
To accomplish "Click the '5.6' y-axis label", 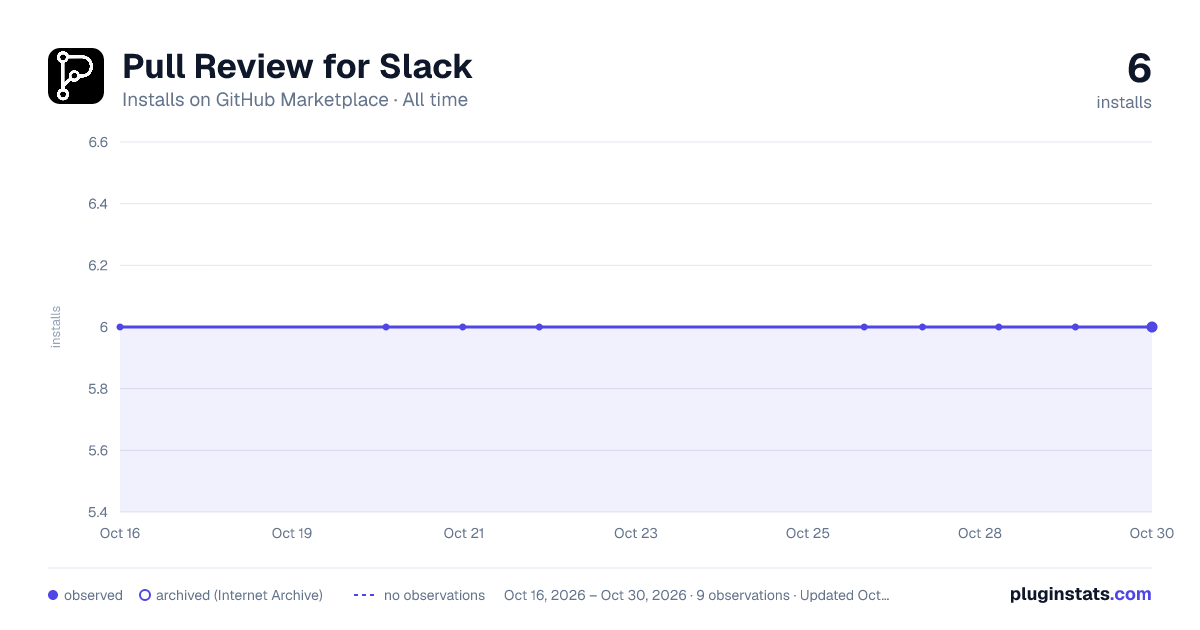I will (98, 451).
